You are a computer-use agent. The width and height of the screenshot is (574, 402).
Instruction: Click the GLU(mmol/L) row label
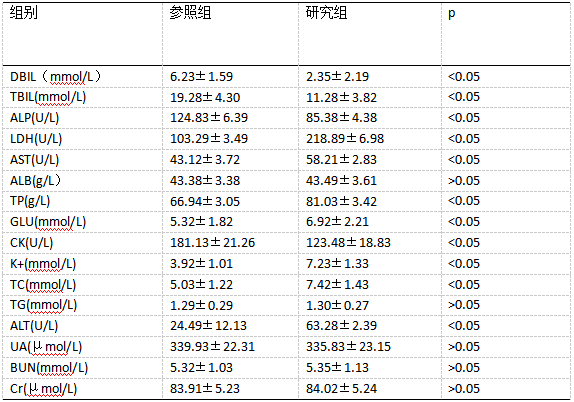(x=48, y=222)
